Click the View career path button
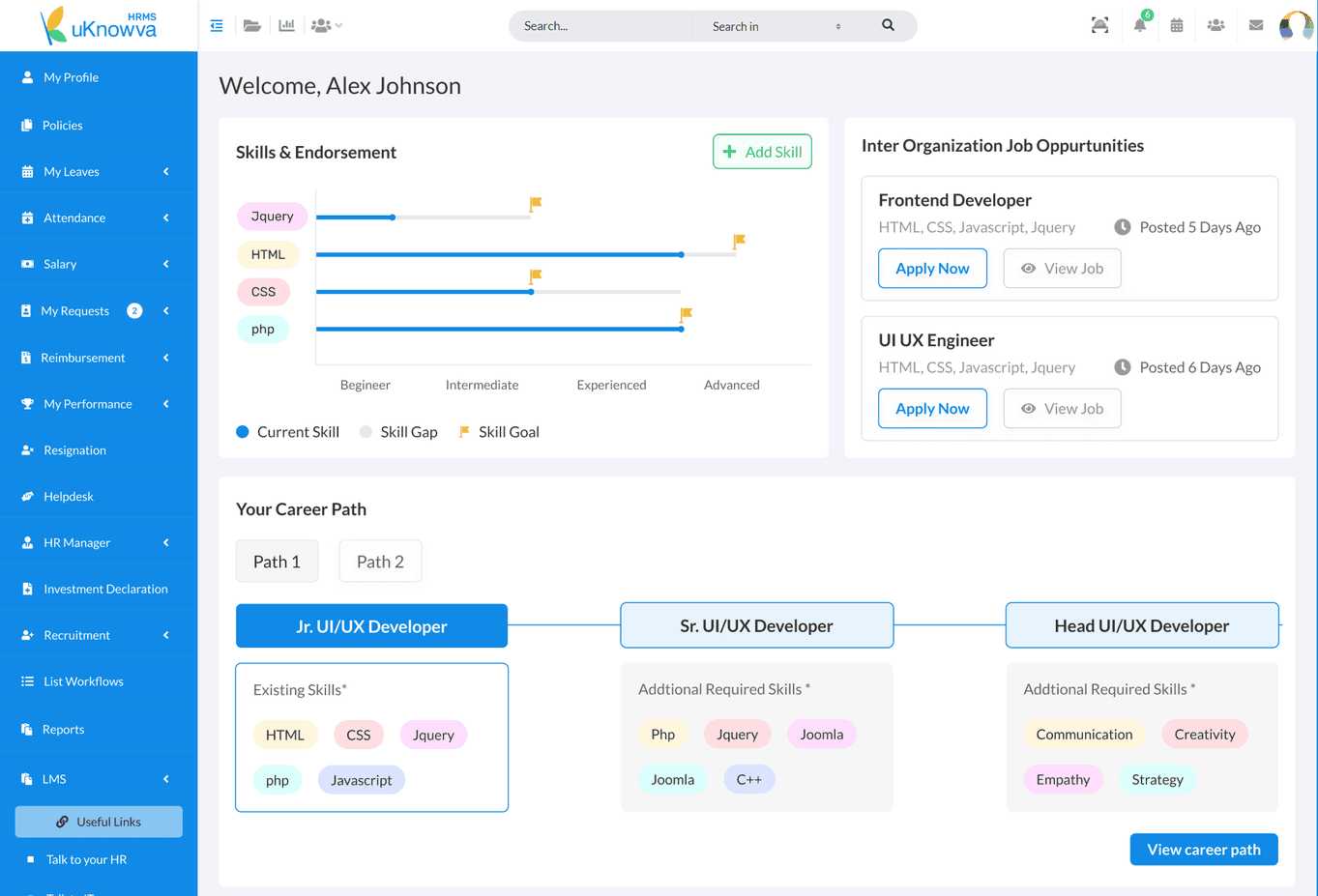 (1203, 849)
